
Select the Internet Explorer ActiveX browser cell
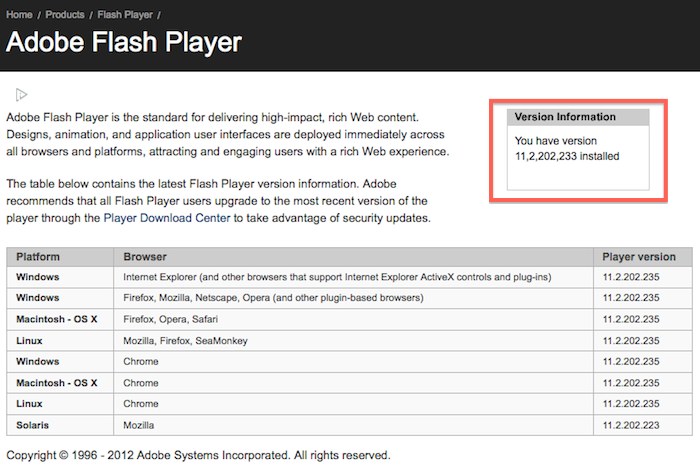pyautogui.click(x=338, y=276)
